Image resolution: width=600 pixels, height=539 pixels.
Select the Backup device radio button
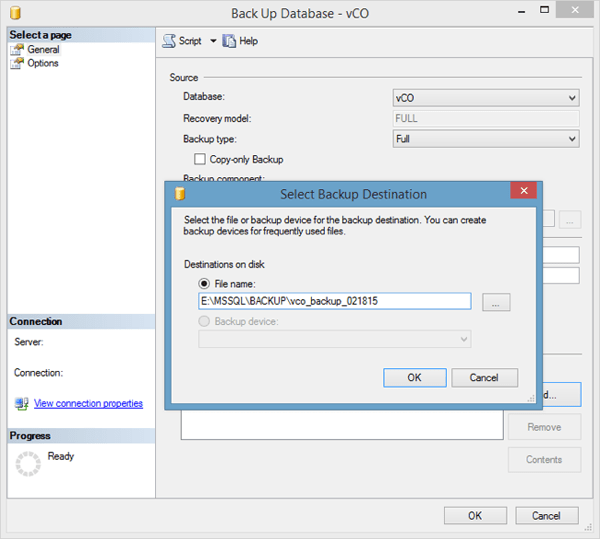click(205, 321)
